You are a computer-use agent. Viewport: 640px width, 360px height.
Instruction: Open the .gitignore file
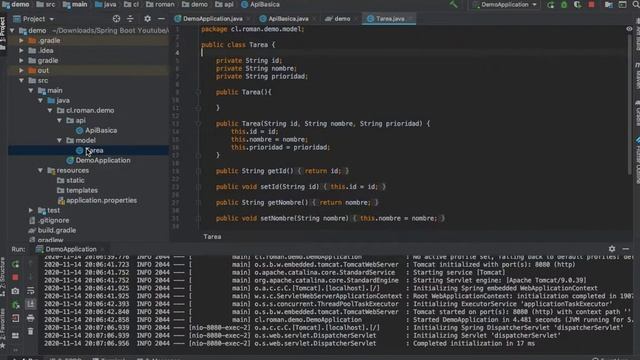point(53,220)
